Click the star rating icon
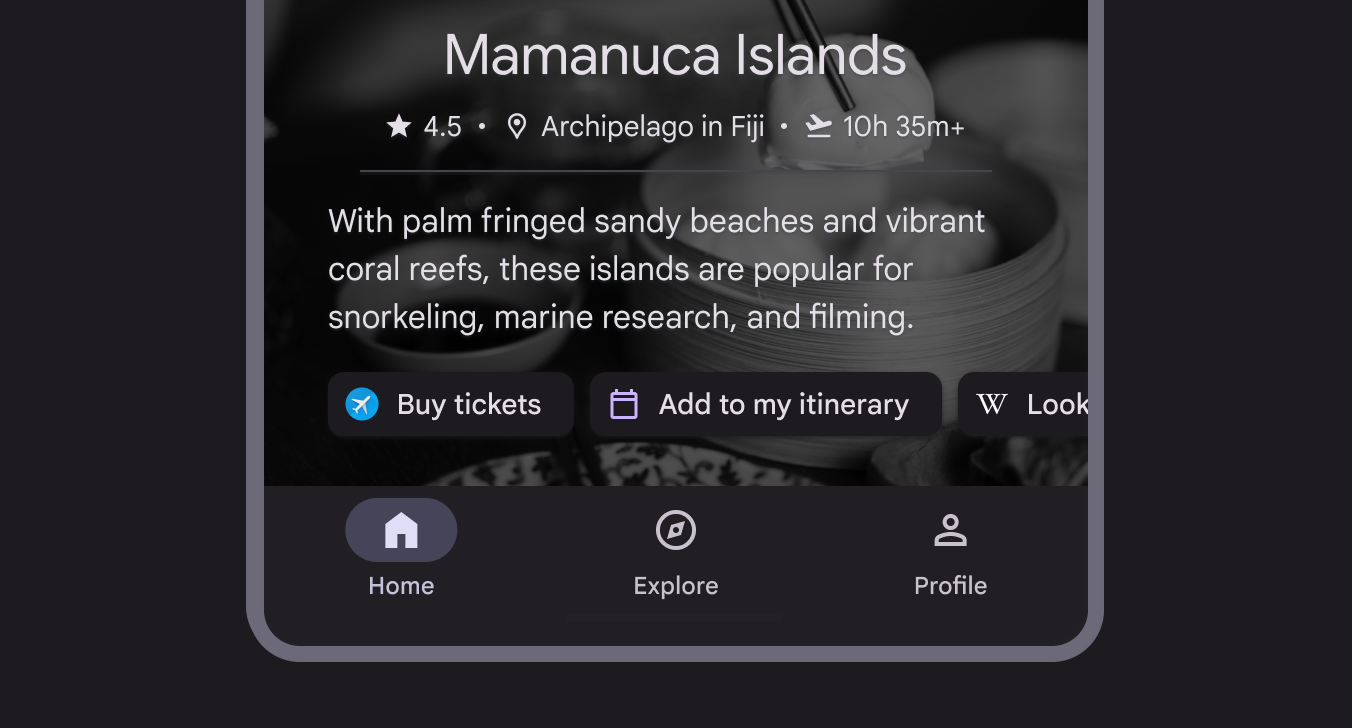The height and width of the screenshot is (728, 1352). (x=399, y=126)
